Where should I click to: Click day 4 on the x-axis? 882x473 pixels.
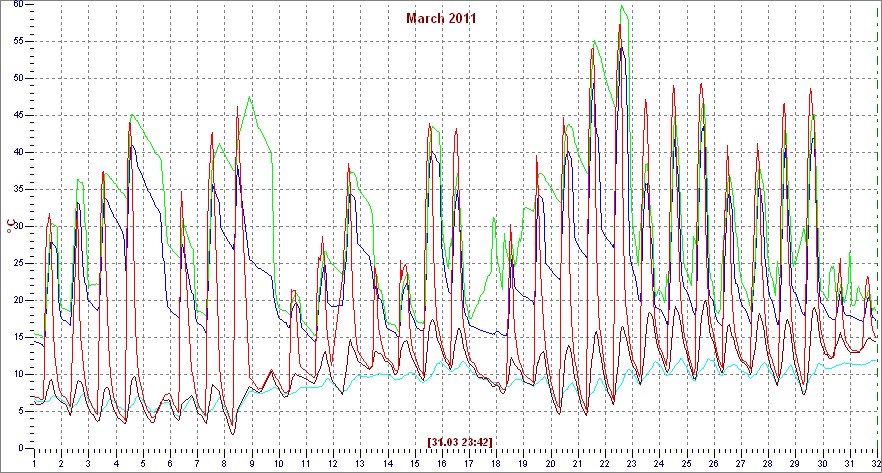point(116,464)
